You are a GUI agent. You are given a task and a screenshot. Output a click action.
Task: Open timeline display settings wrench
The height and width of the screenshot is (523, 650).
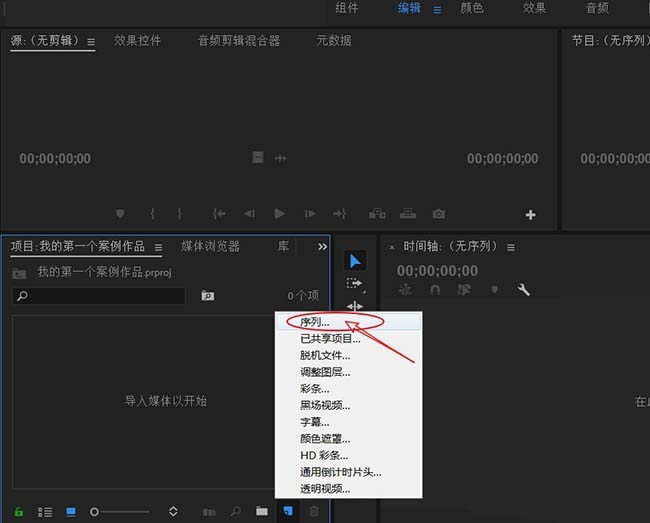(523, 289)
